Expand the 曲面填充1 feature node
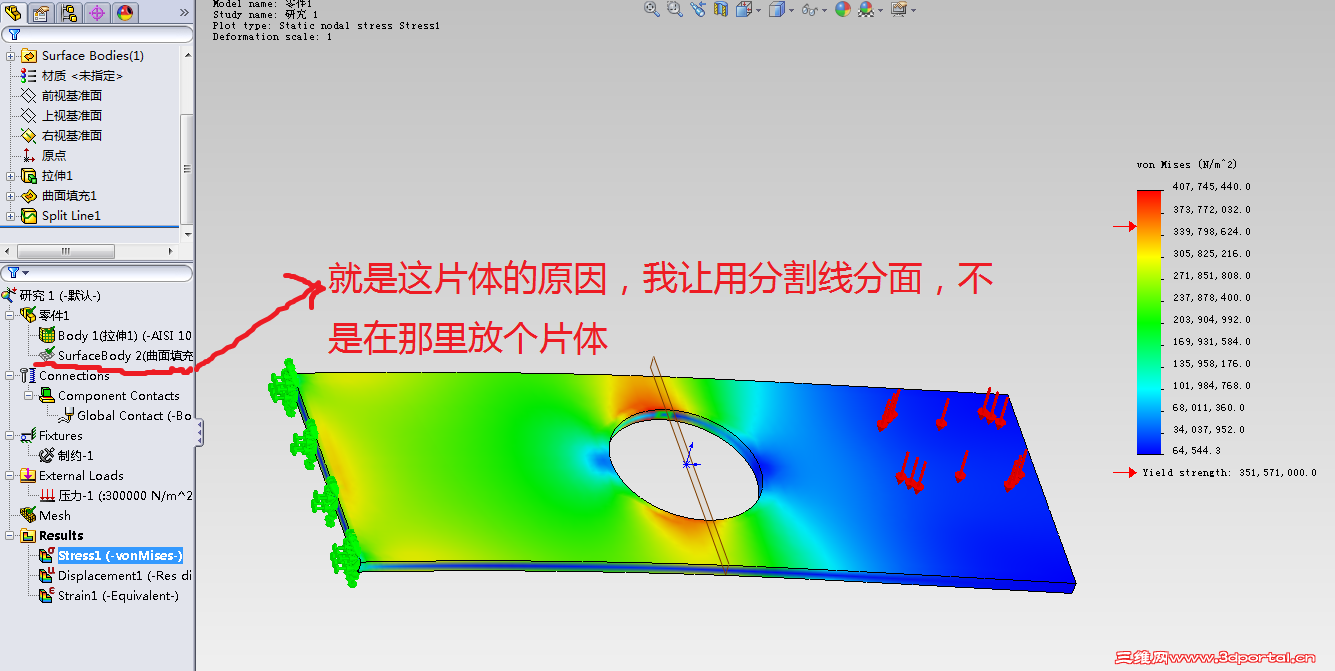 point(11,196)
